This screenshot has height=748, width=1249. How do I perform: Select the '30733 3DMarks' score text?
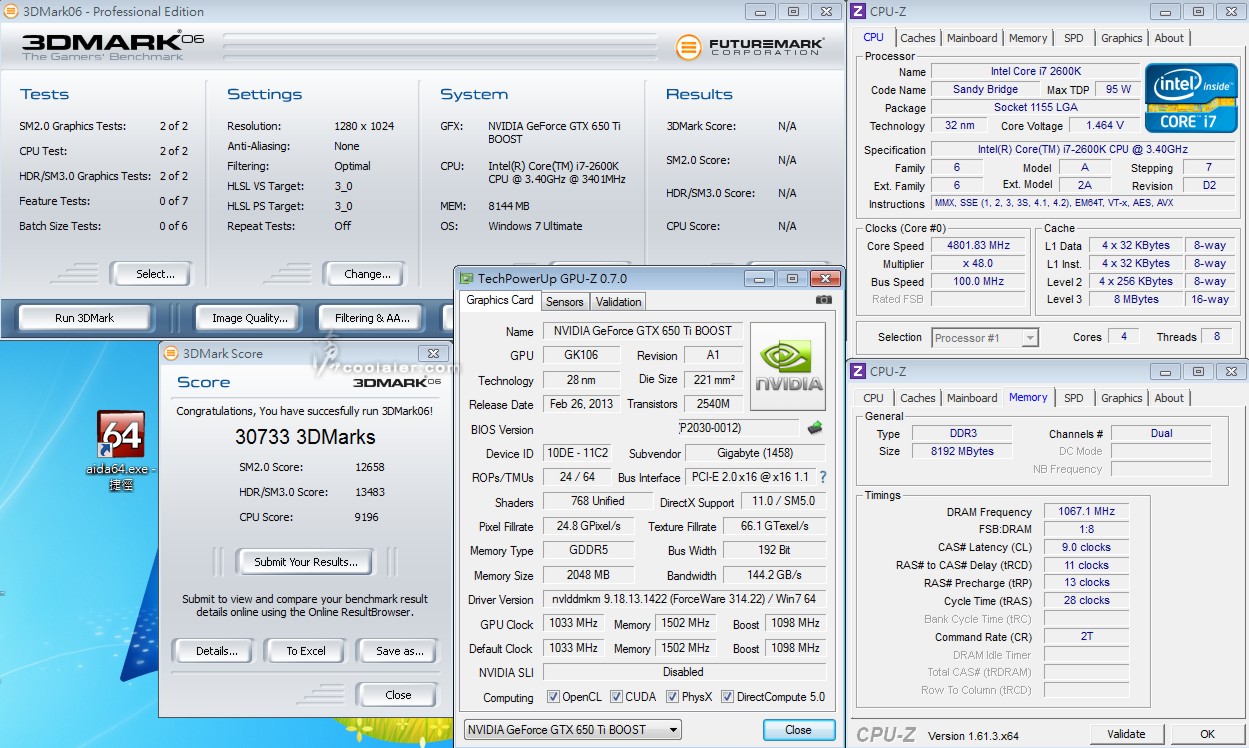coord(305,437)
